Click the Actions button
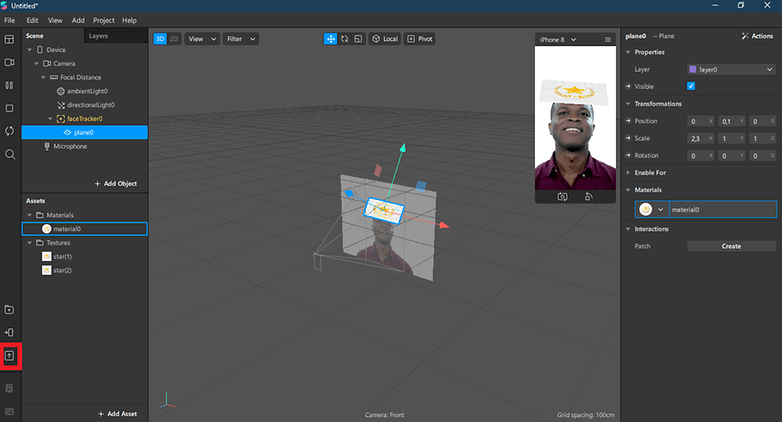Screen dimensions: 782x422 click(757, 36)
